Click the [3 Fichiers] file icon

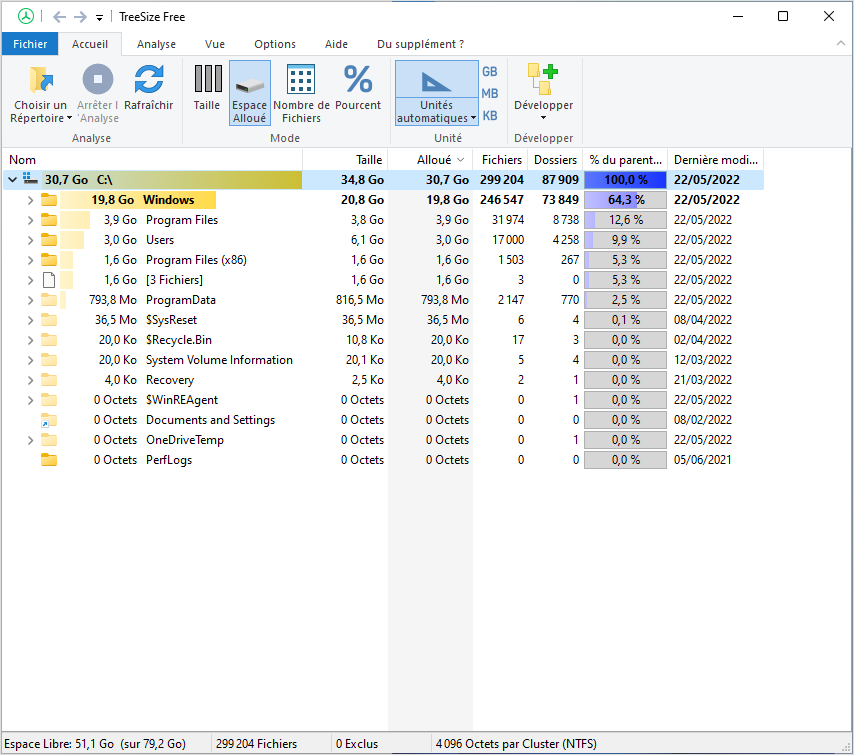(x=49, y=279)
